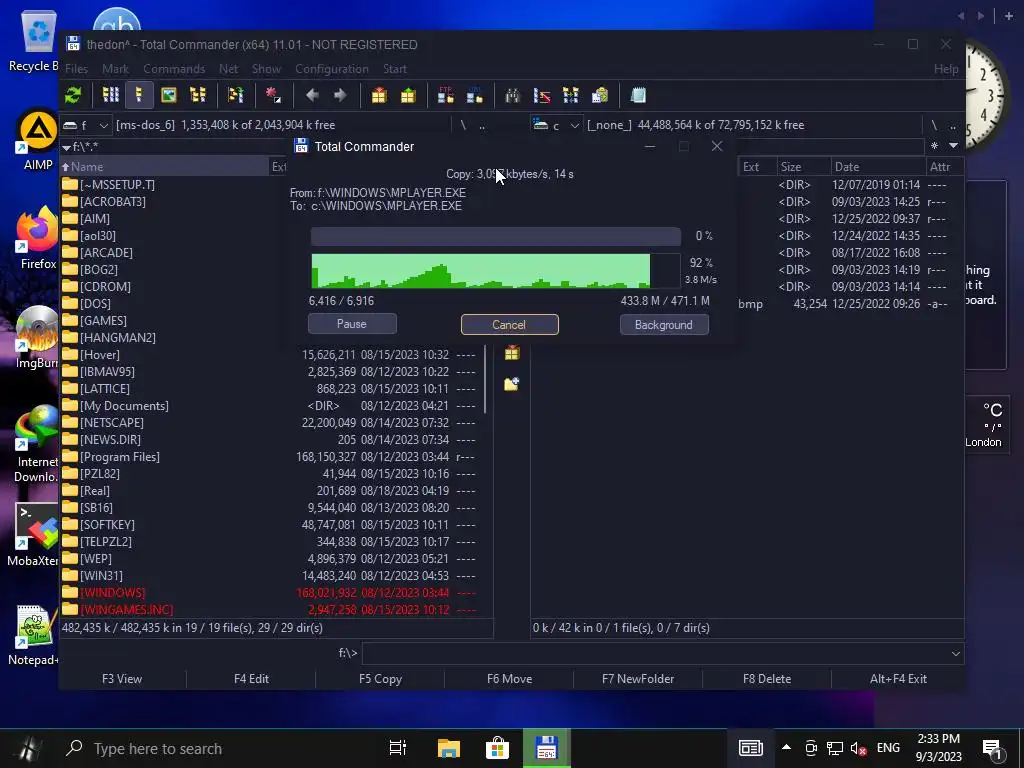1024x768 pixels.
Task: Click the pack icon in the middle vertical bar
Action: (x=512, y=353)
